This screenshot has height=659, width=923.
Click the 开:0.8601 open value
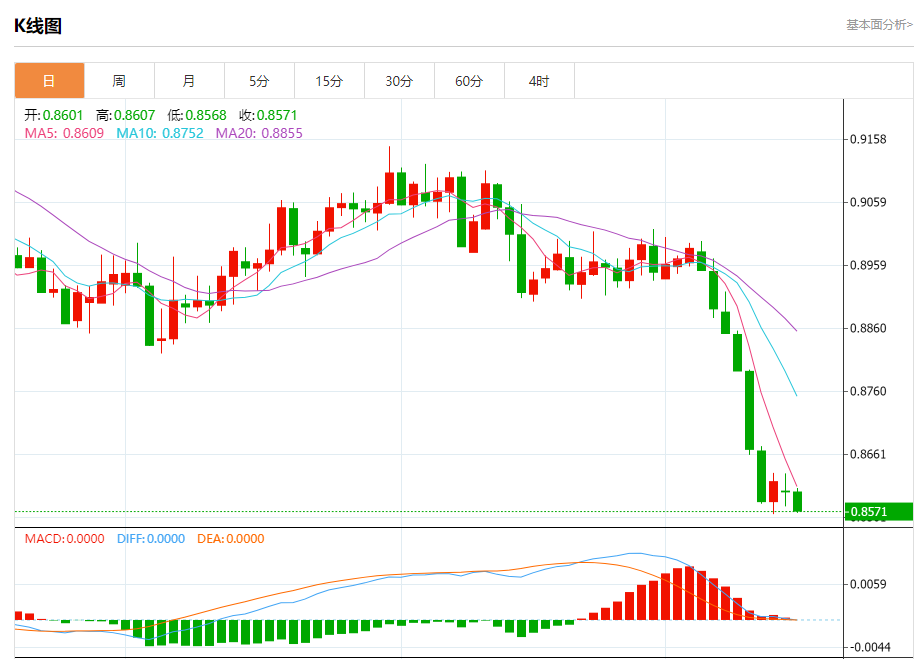point(54,115)
